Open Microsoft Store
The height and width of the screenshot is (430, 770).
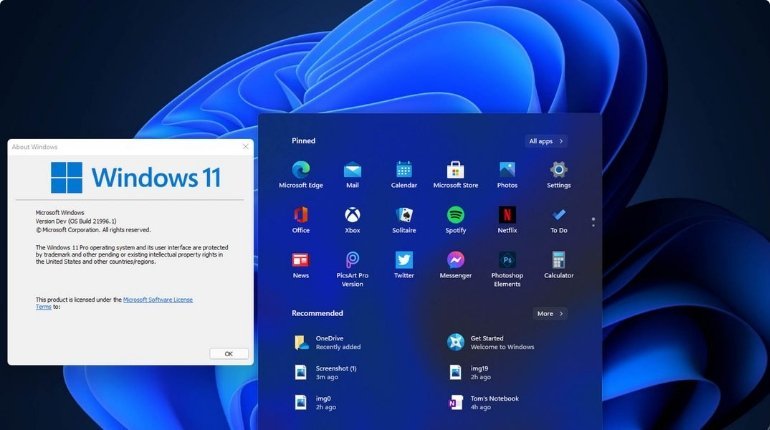click(x=455, y=174)
